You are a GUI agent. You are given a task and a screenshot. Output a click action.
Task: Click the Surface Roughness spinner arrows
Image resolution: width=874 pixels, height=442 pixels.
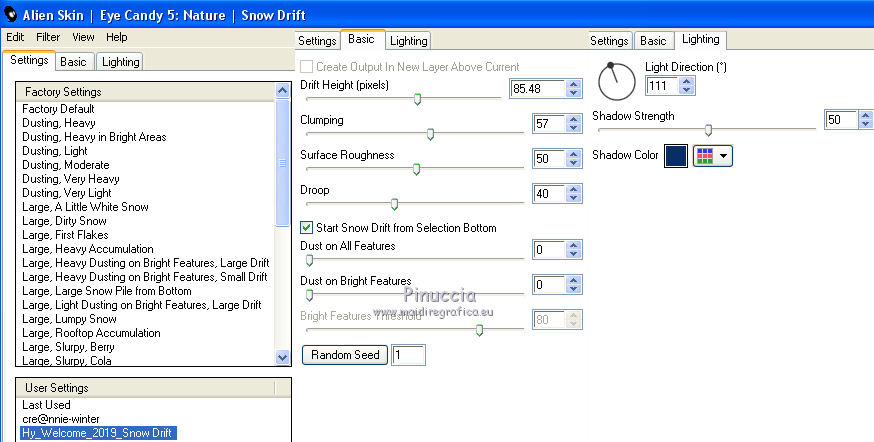coord(574,159)
